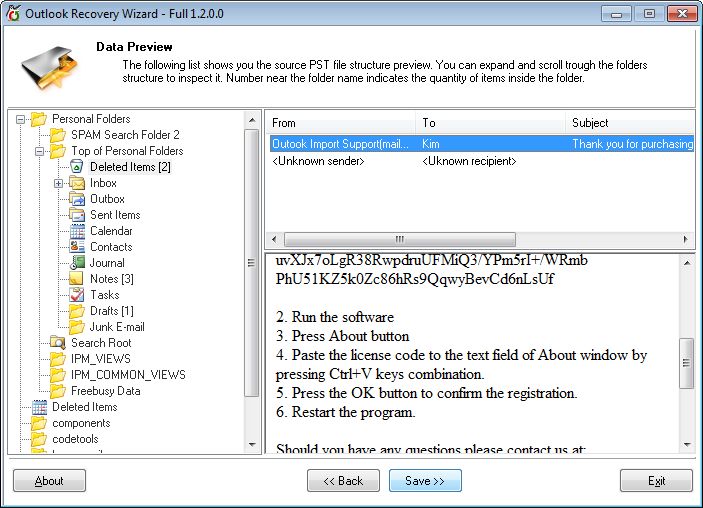
Task: Click the recipient cell reading Kim
Action: click(431, 144)
